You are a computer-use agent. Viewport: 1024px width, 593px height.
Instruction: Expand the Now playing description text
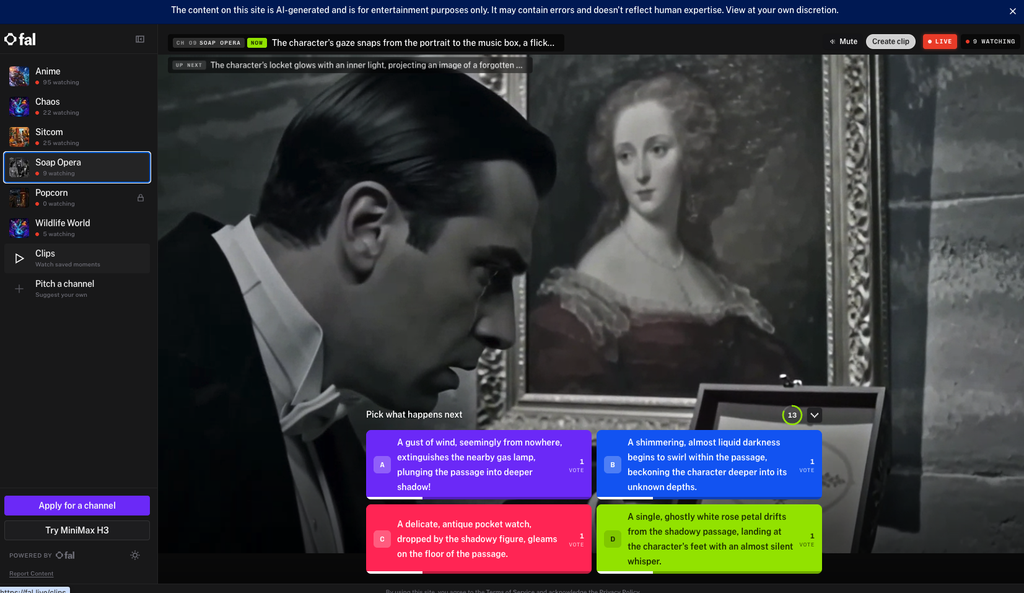366,42
